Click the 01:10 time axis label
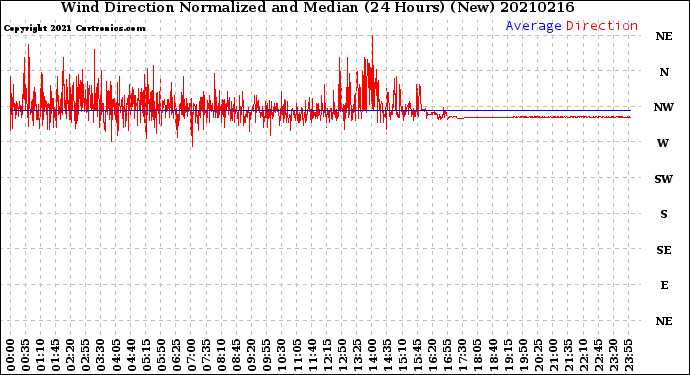This screenshot has height=375, width=690. click(40, 355)
